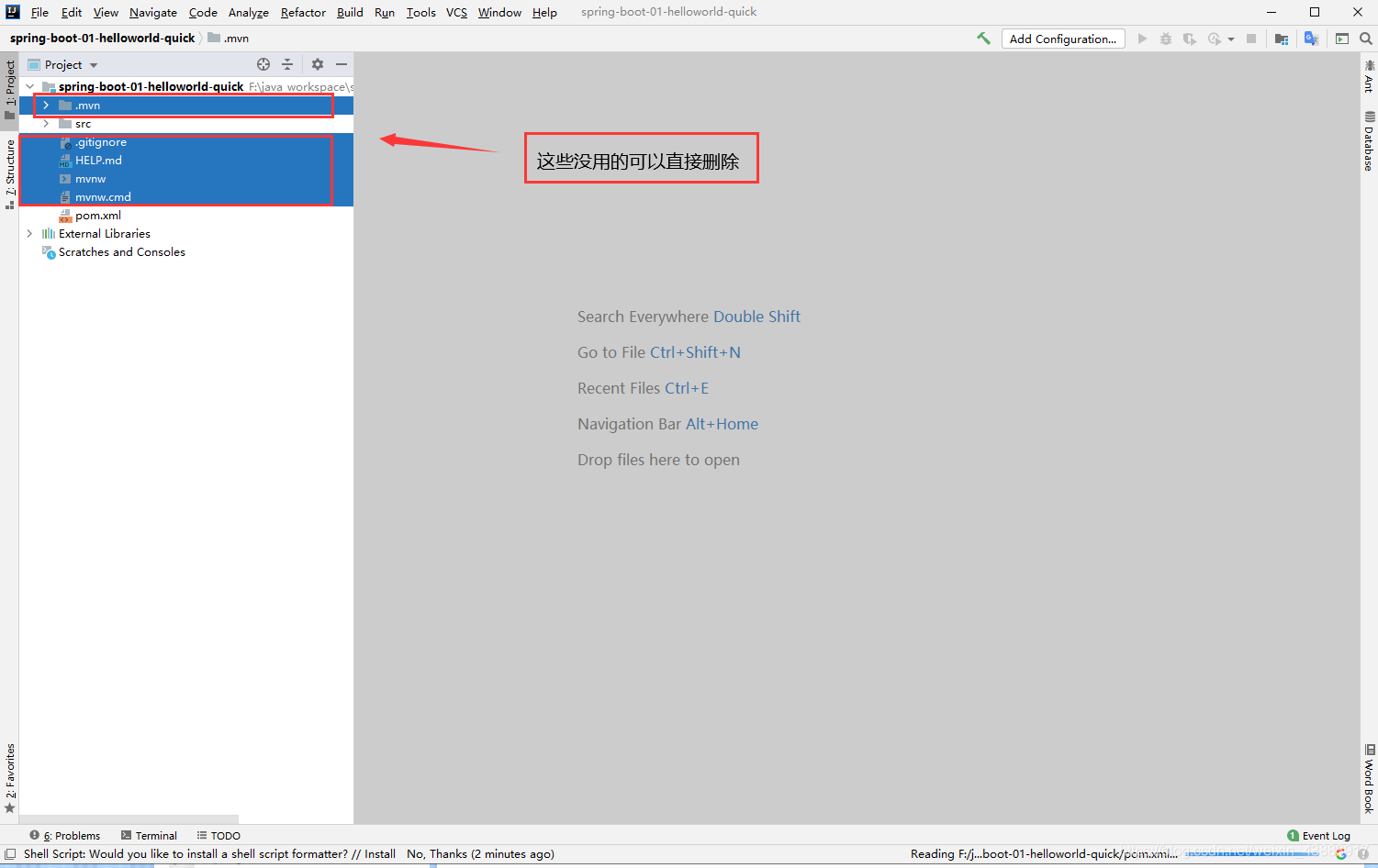Click the Build Project hammer icon

click(983, 39)
